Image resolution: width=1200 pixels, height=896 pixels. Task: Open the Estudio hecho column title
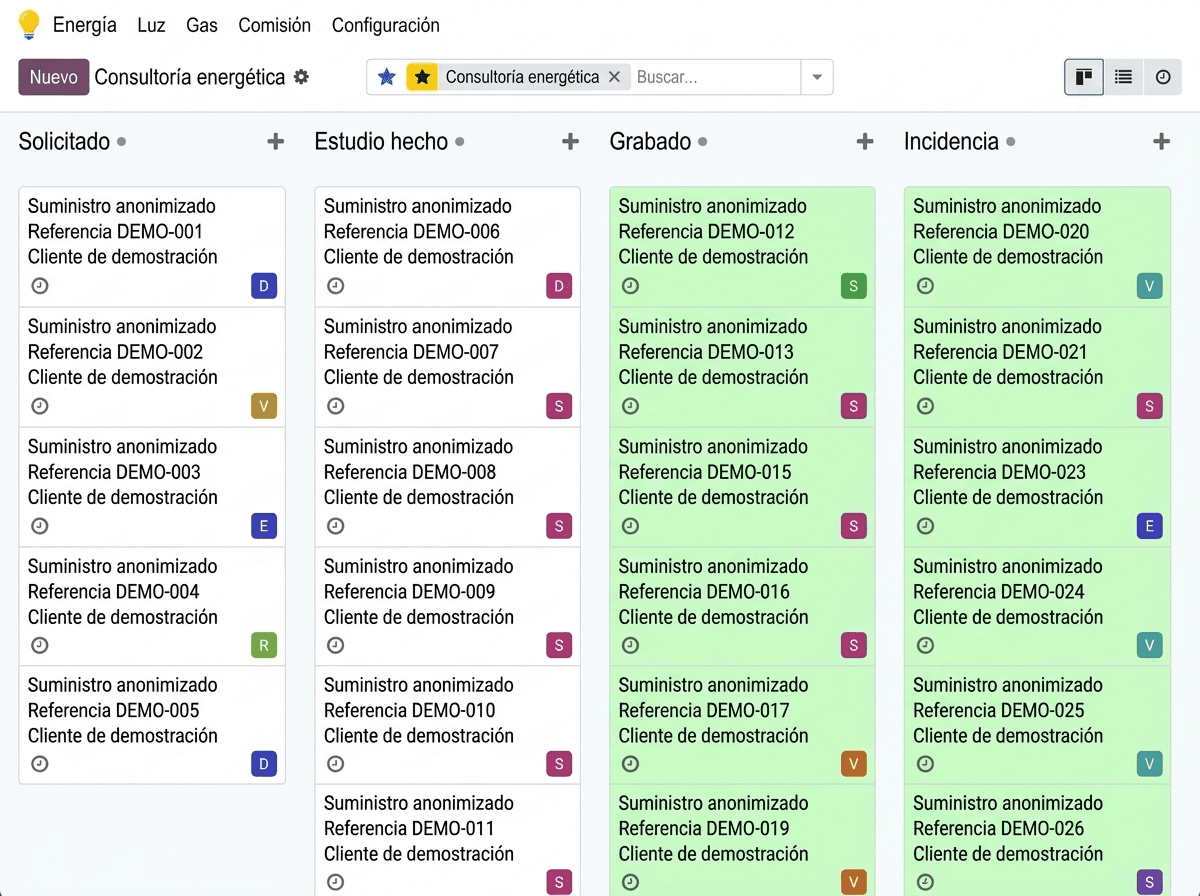[x=381, y=142]
